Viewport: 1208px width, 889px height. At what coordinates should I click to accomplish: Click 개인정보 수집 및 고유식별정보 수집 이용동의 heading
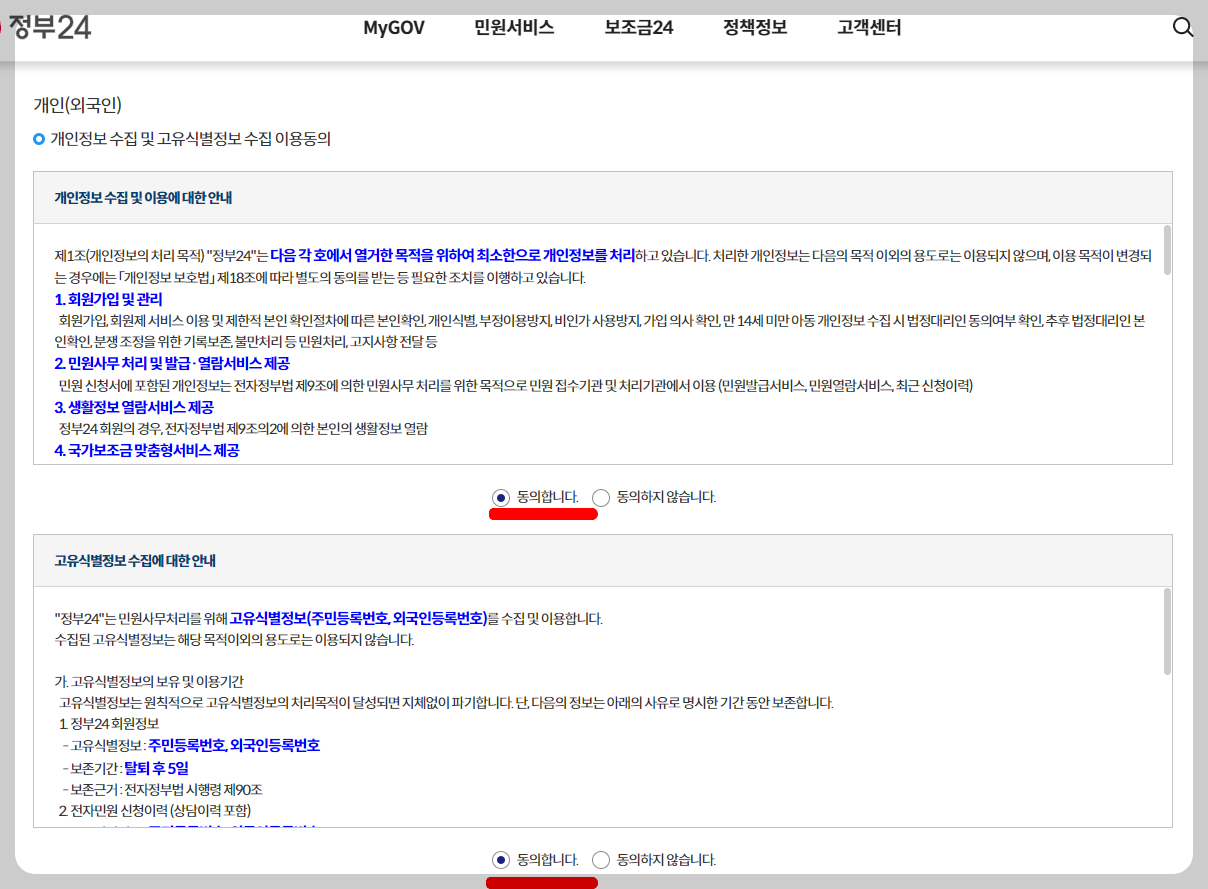[190, 139]
